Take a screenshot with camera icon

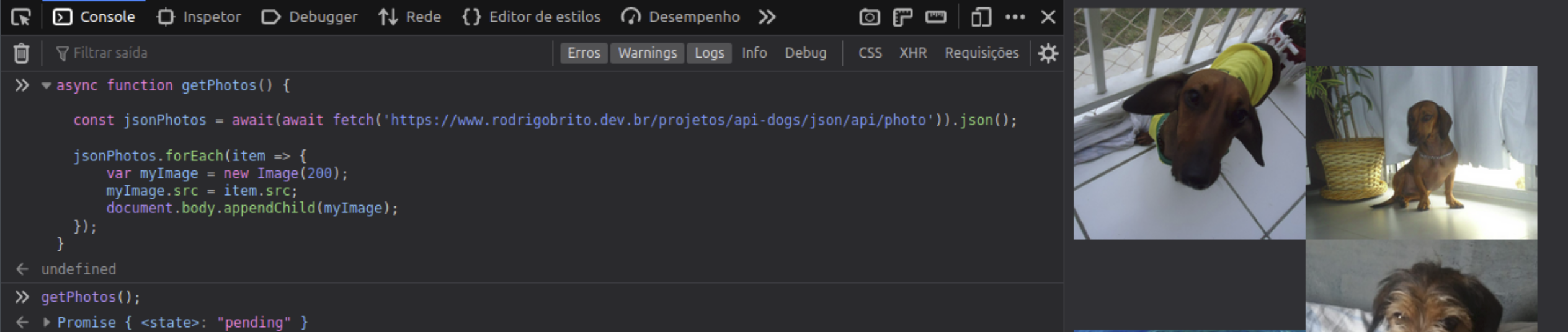[x=869, y=17]
